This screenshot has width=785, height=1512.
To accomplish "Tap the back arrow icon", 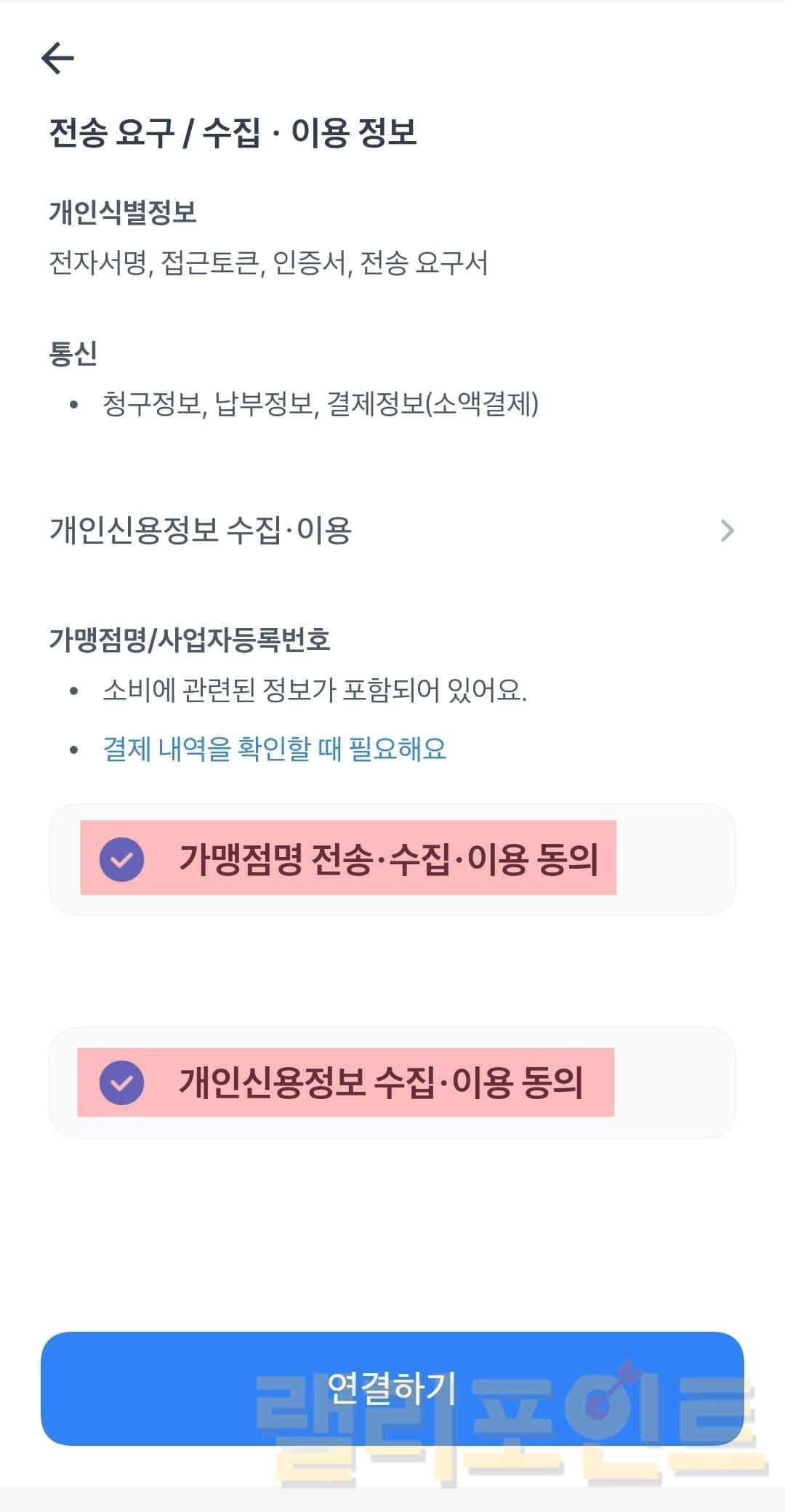I will [58, 58].
